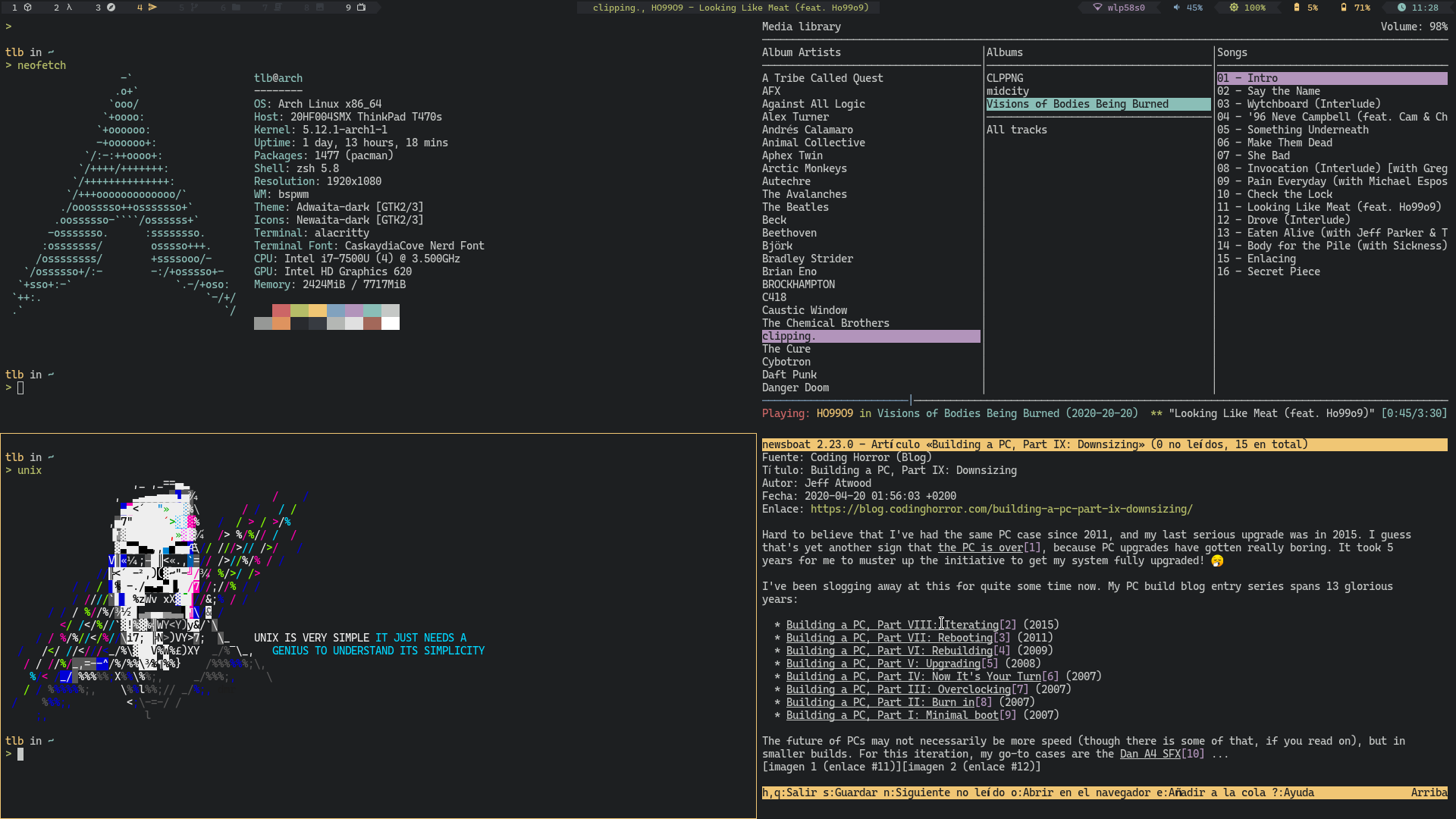This screenshot has height=819, width=1456.
Task: Select song '06 - Make Them Dead'
Action: coord(1274,143)
